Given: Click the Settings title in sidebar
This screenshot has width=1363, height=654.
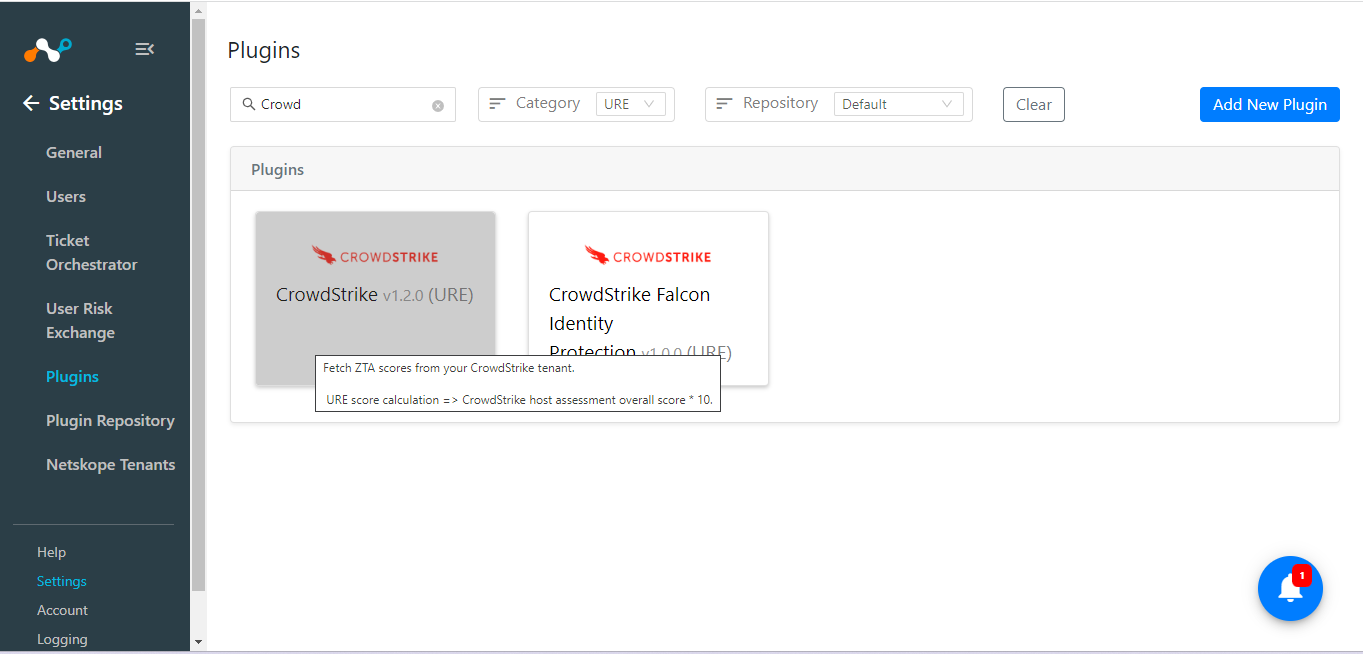Looking at the screenshot, I should [x=86, y=103].
